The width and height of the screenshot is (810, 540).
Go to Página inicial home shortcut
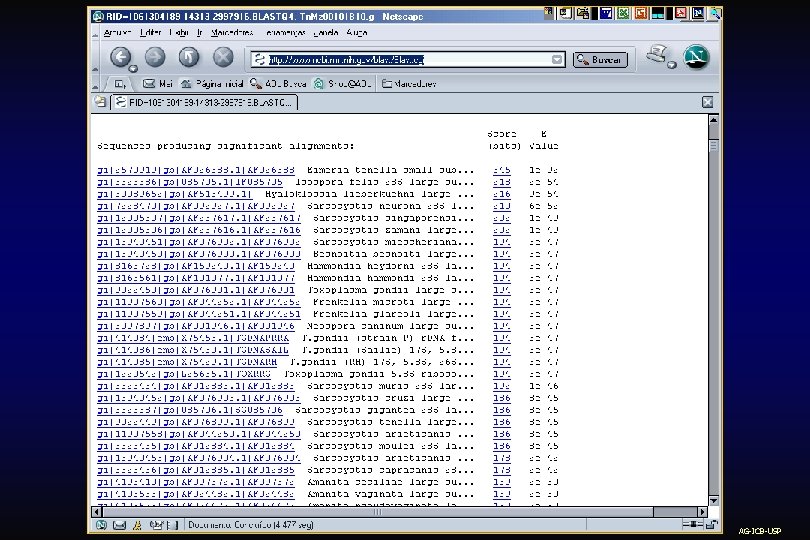click(212, 83)
